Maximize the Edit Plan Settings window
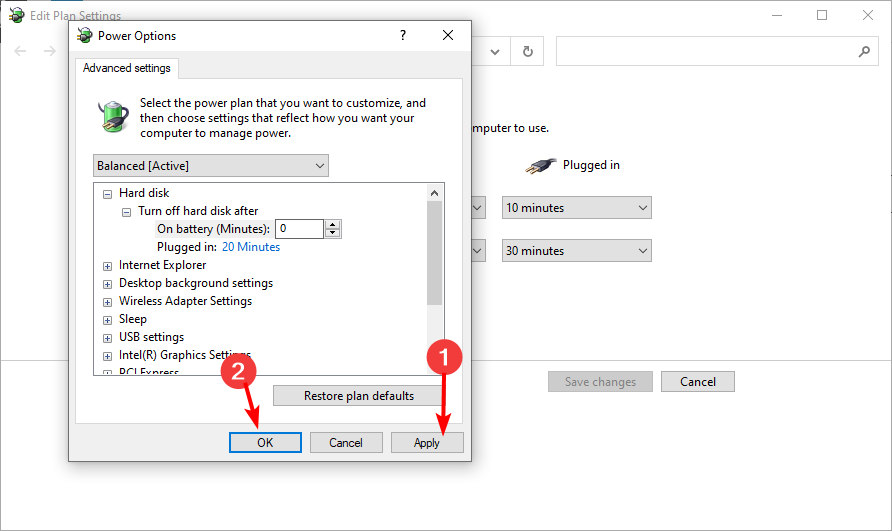 point(822,15)
